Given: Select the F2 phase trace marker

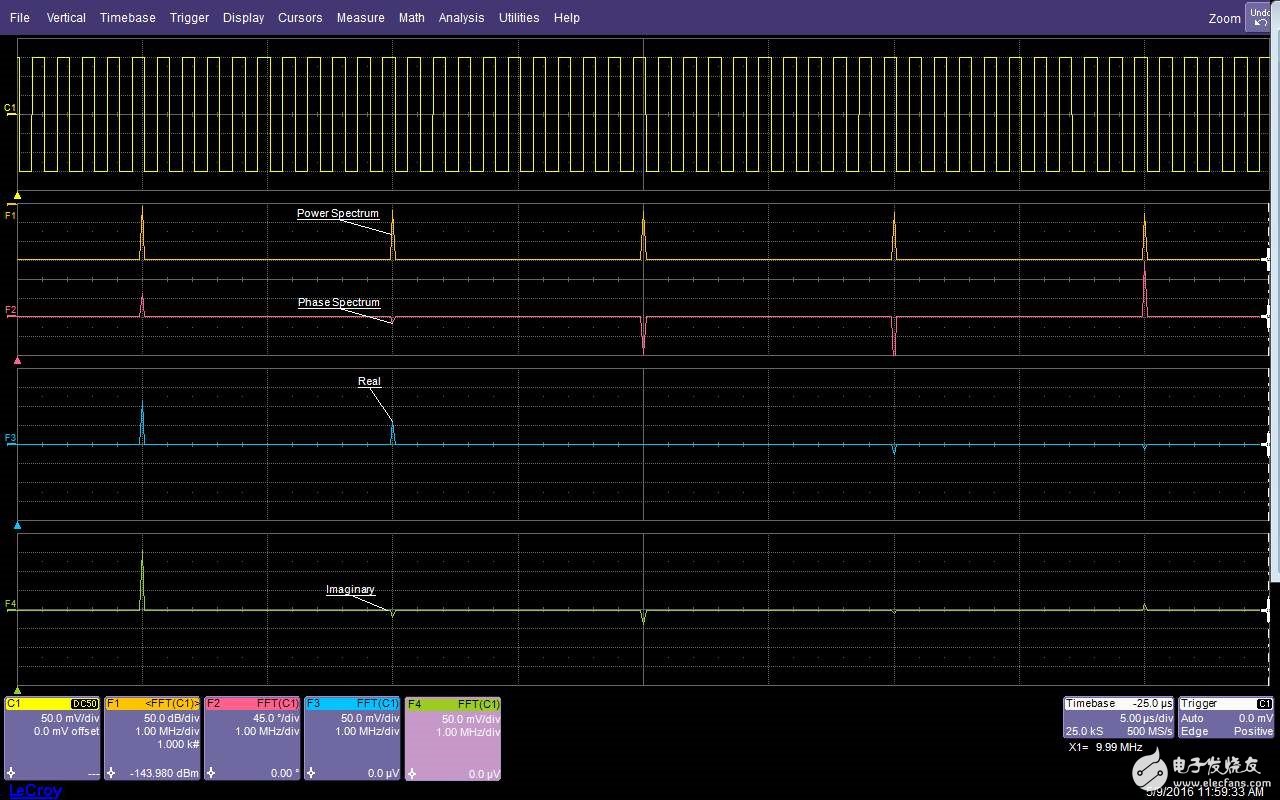Looking at the screenshot, I should [10, 310].
